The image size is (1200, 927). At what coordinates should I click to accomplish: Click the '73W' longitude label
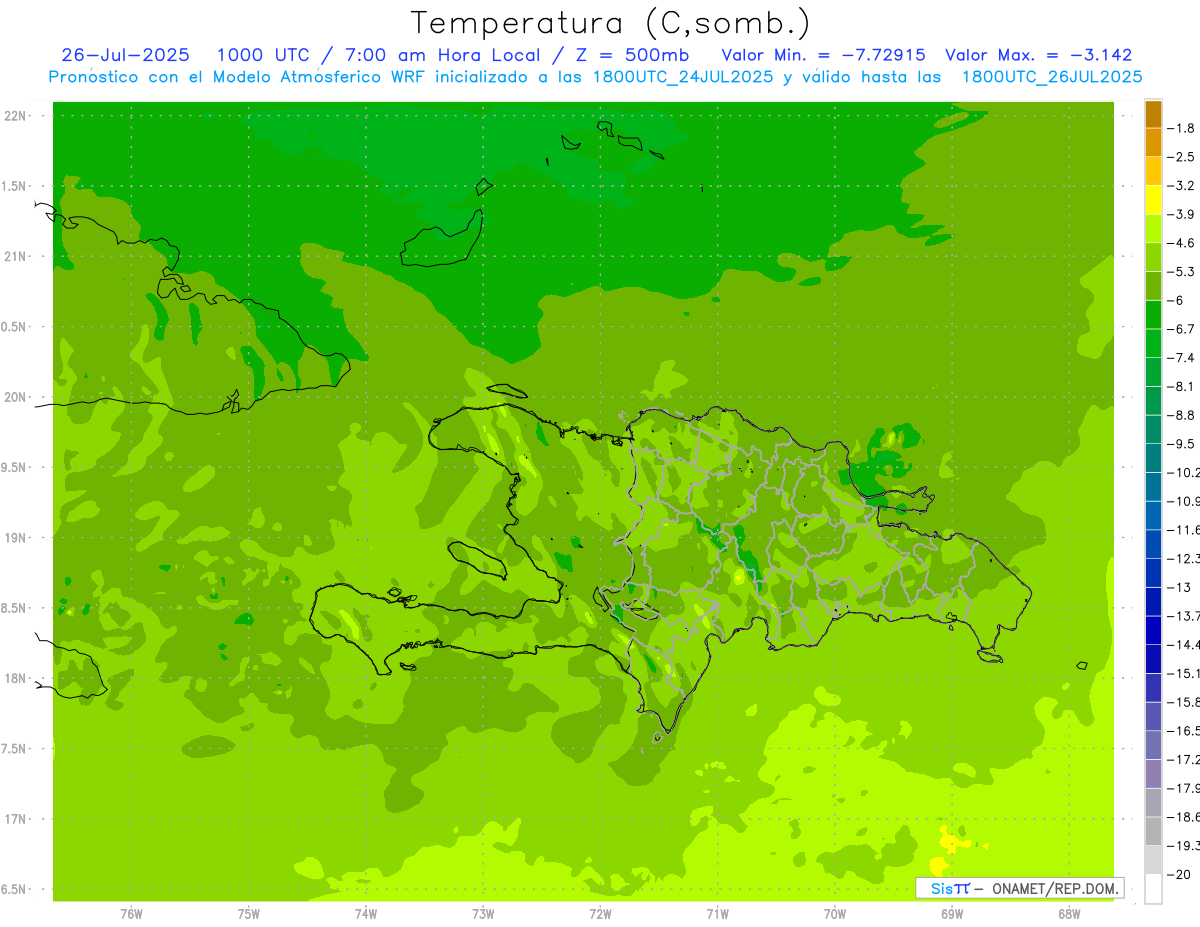pyautogui.click(x=483, y=913)
